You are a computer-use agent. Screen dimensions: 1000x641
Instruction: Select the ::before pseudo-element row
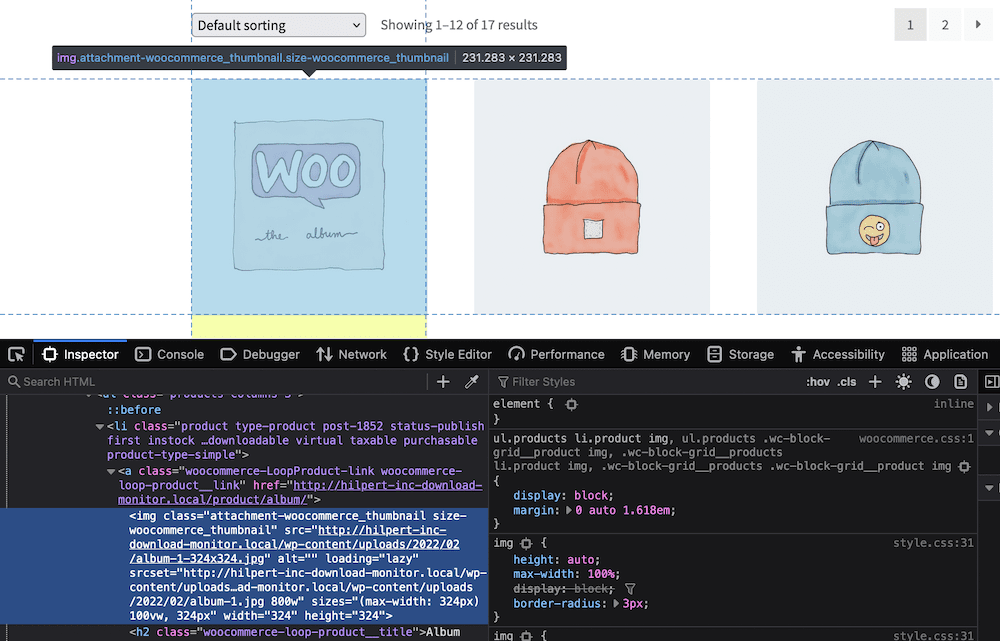pyautogui.click(x=134, y=410)
